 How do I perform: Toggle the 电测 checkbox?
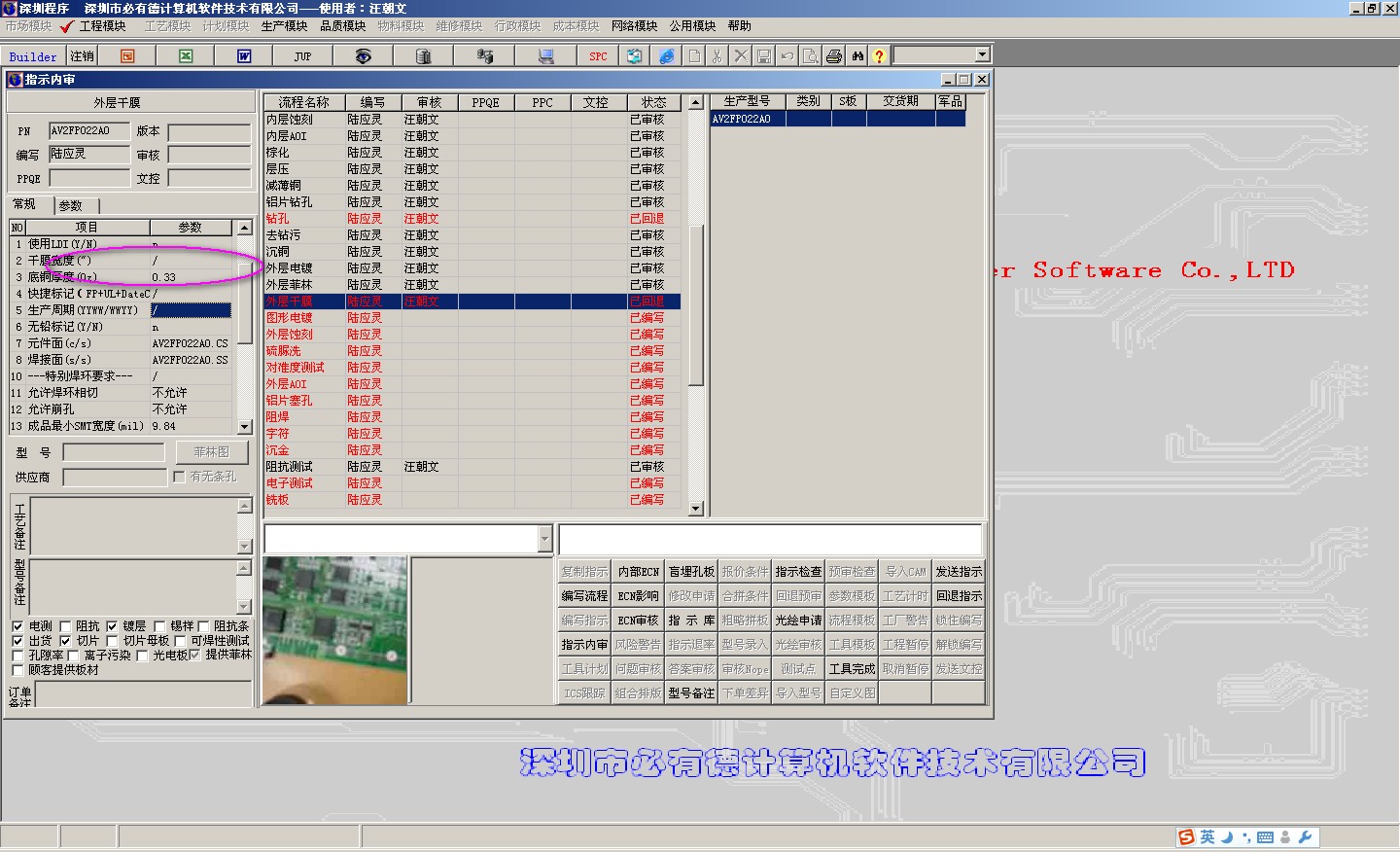(x=17, y=626)
